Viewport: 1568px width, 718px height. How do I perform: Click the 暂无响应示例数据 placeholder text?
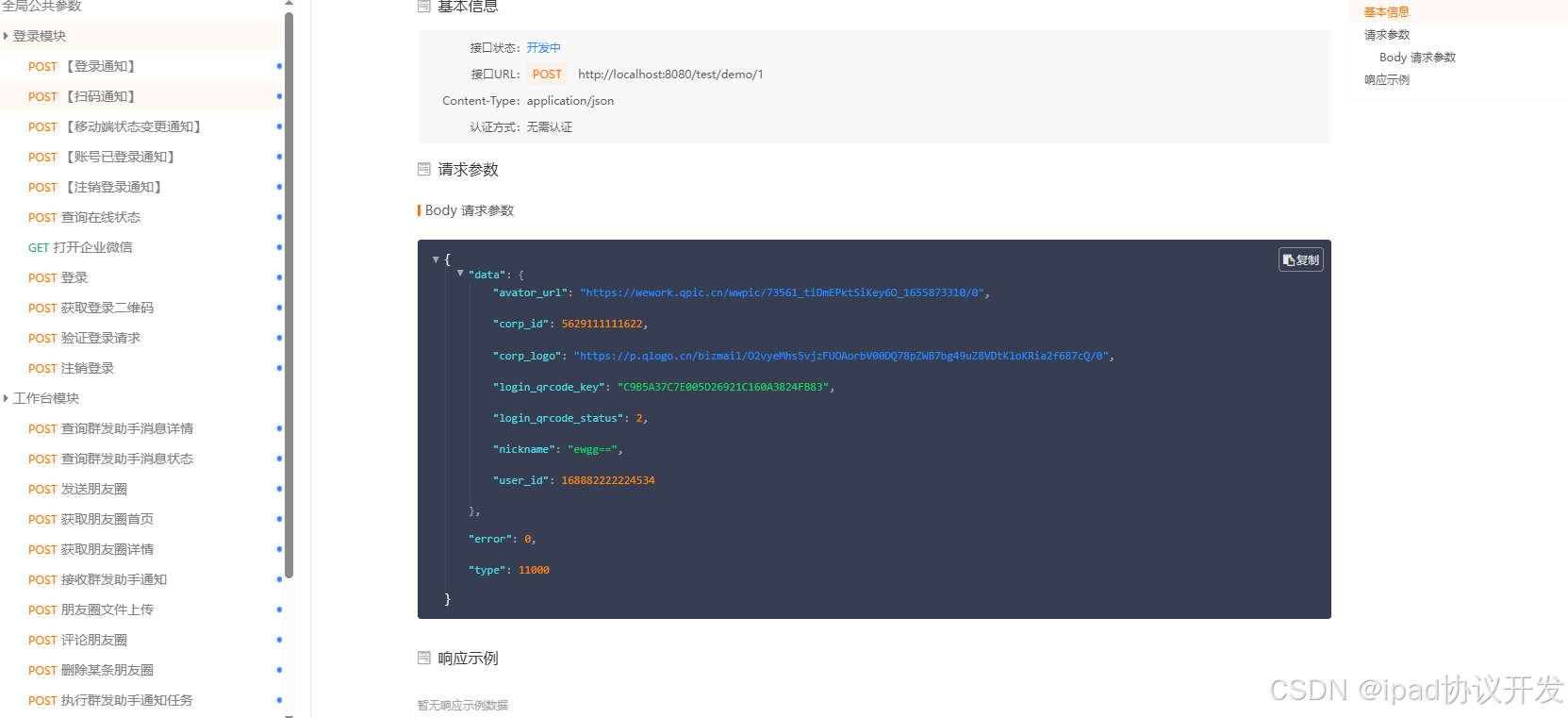point(463,705)
